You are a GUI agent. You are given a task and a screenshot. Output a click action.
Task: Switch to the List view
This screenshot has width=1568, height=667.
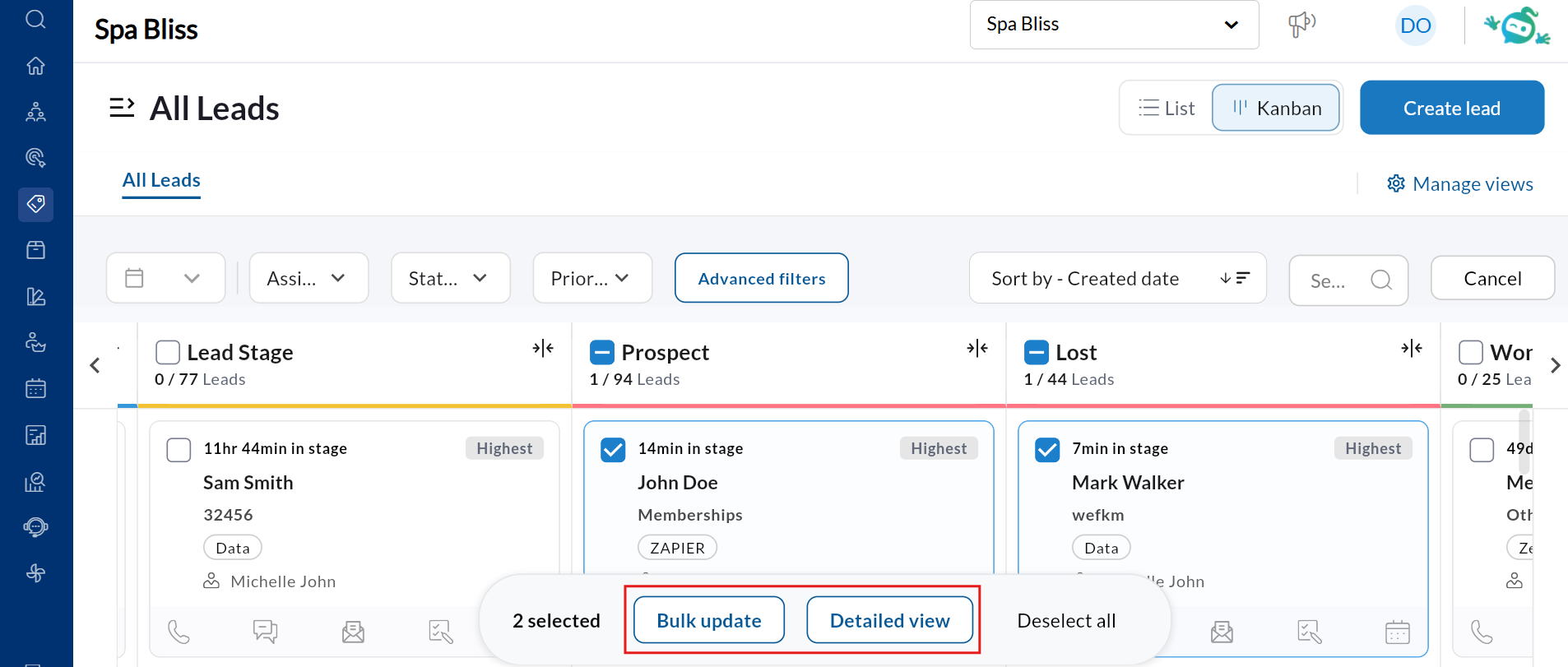[1167, 108]
